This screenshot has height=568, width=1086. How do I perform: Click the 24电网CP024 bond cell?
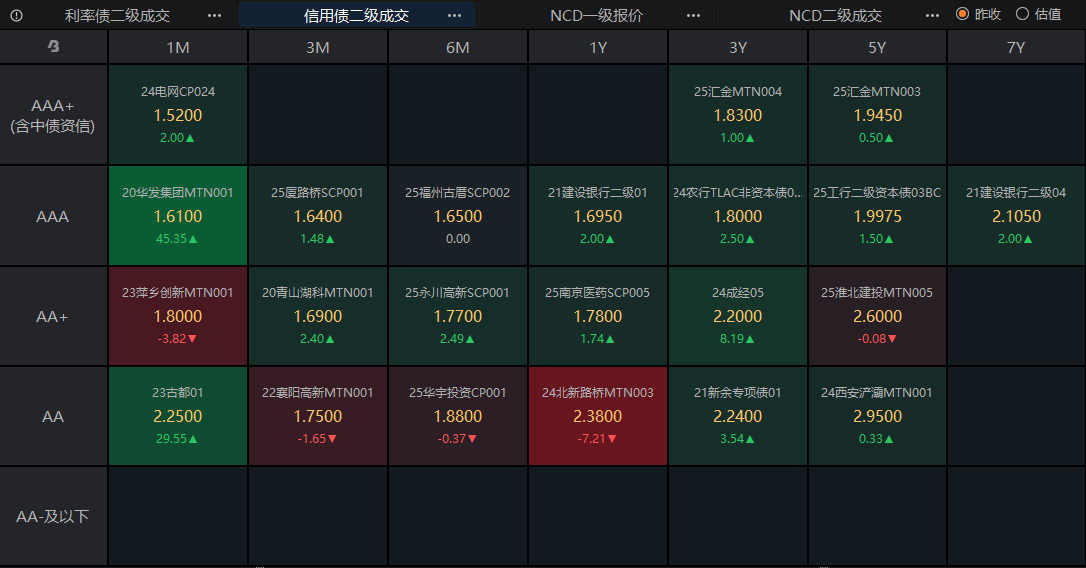point(178,114)
